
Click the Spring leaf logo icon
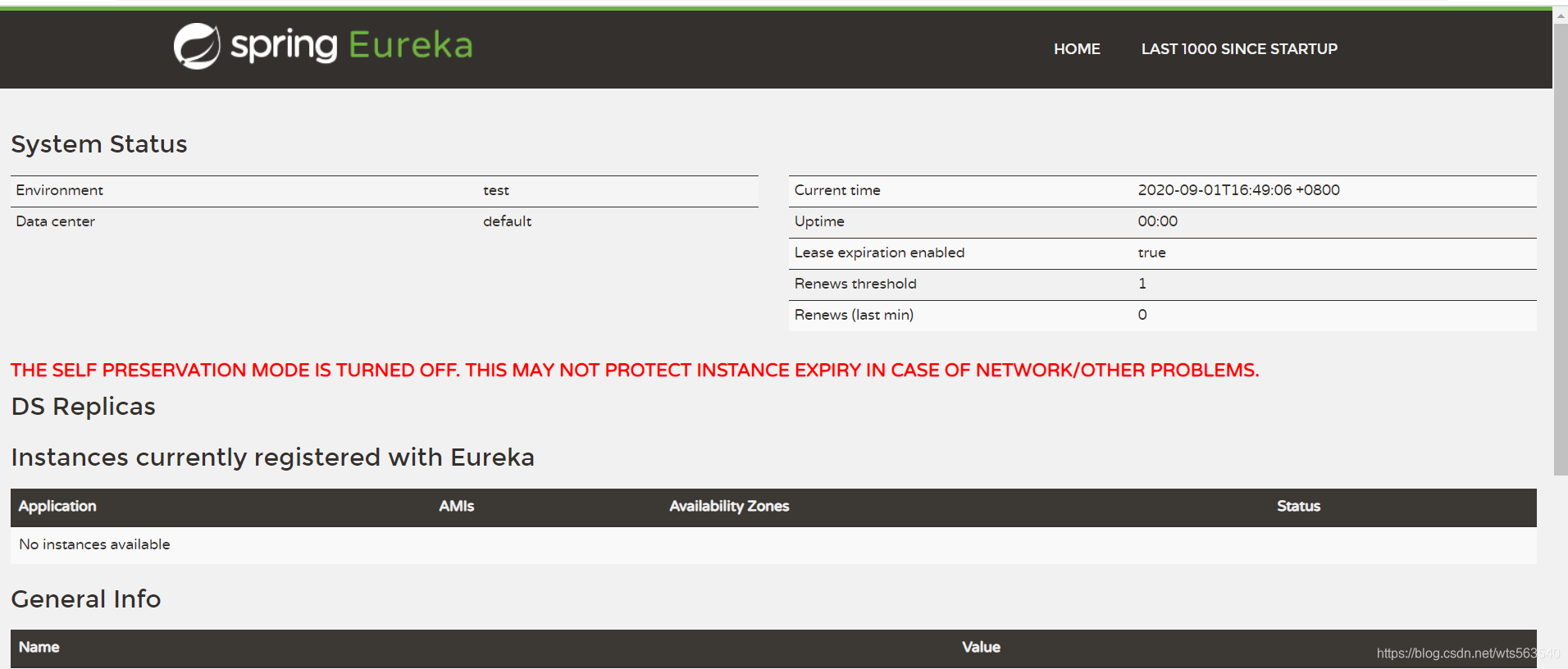[x=197, y=46]
